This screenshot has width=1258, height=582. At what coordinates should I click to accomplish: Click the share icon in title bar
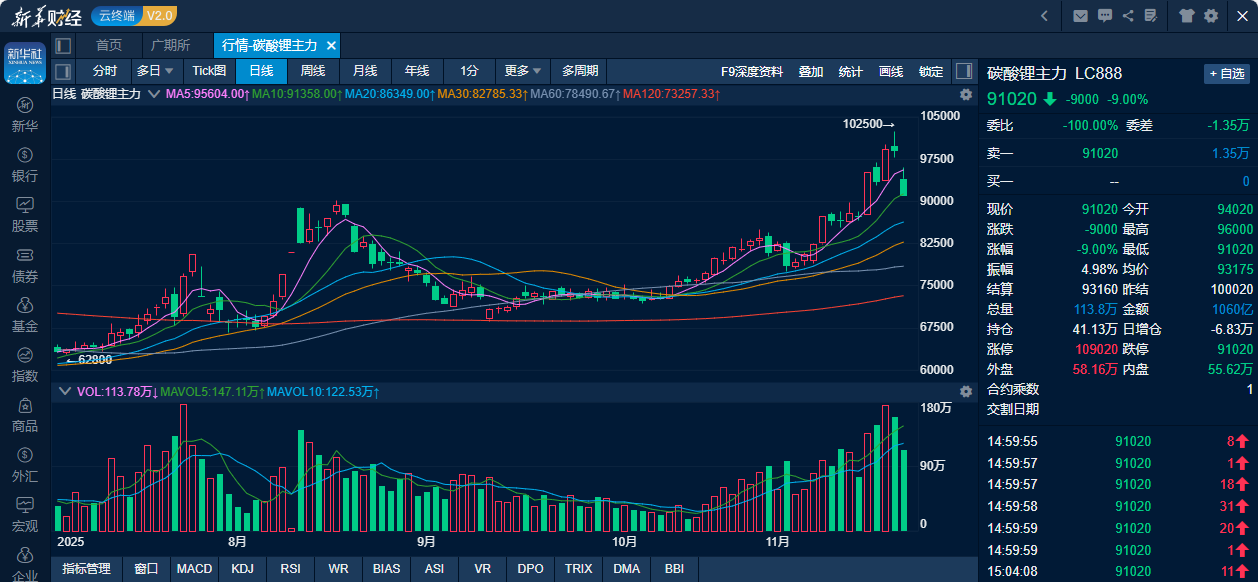[x=1128, y=15]
